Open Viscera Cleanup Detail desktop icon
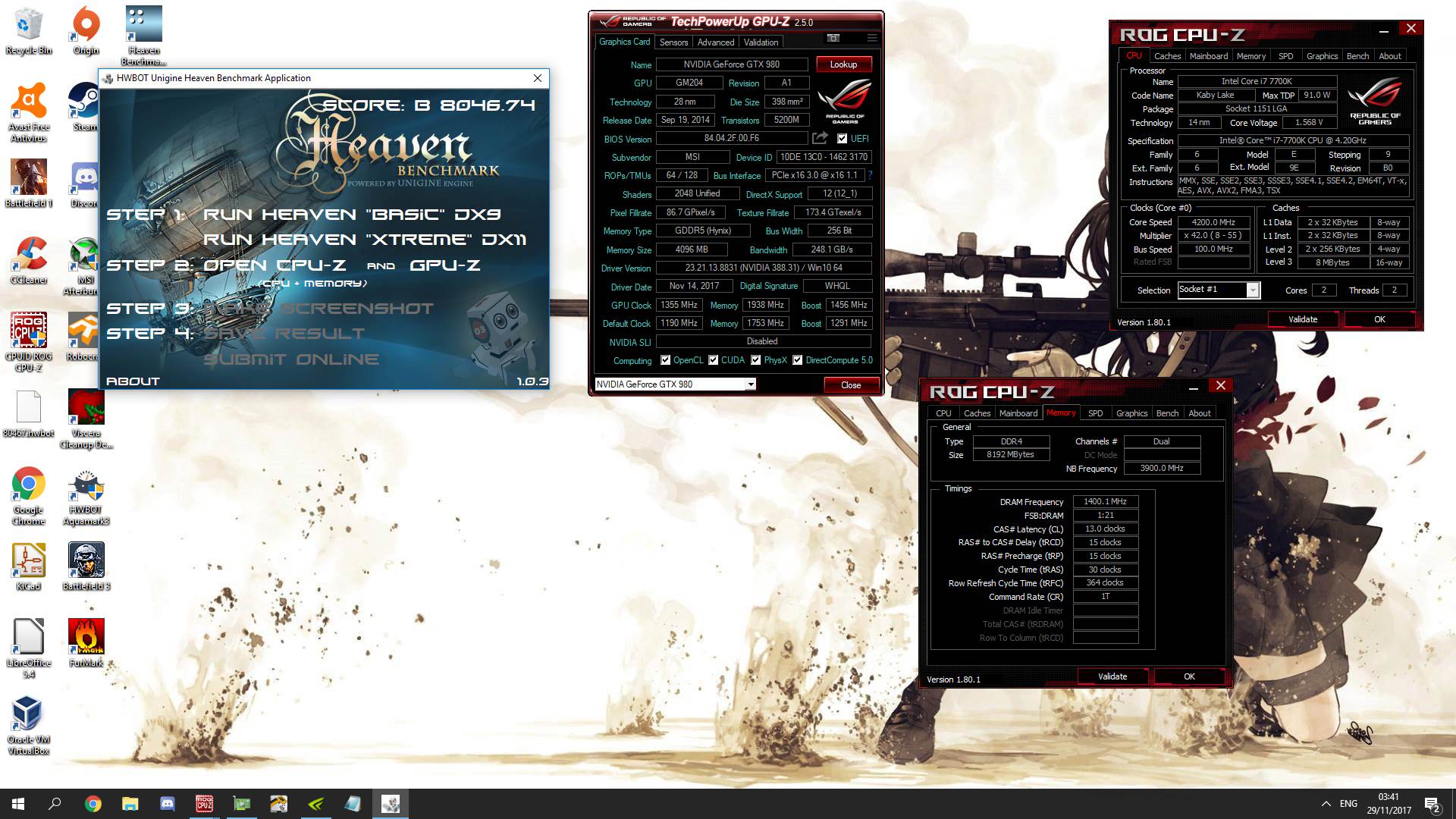Viewport: 1456px width, 819px height. (86, 419)
